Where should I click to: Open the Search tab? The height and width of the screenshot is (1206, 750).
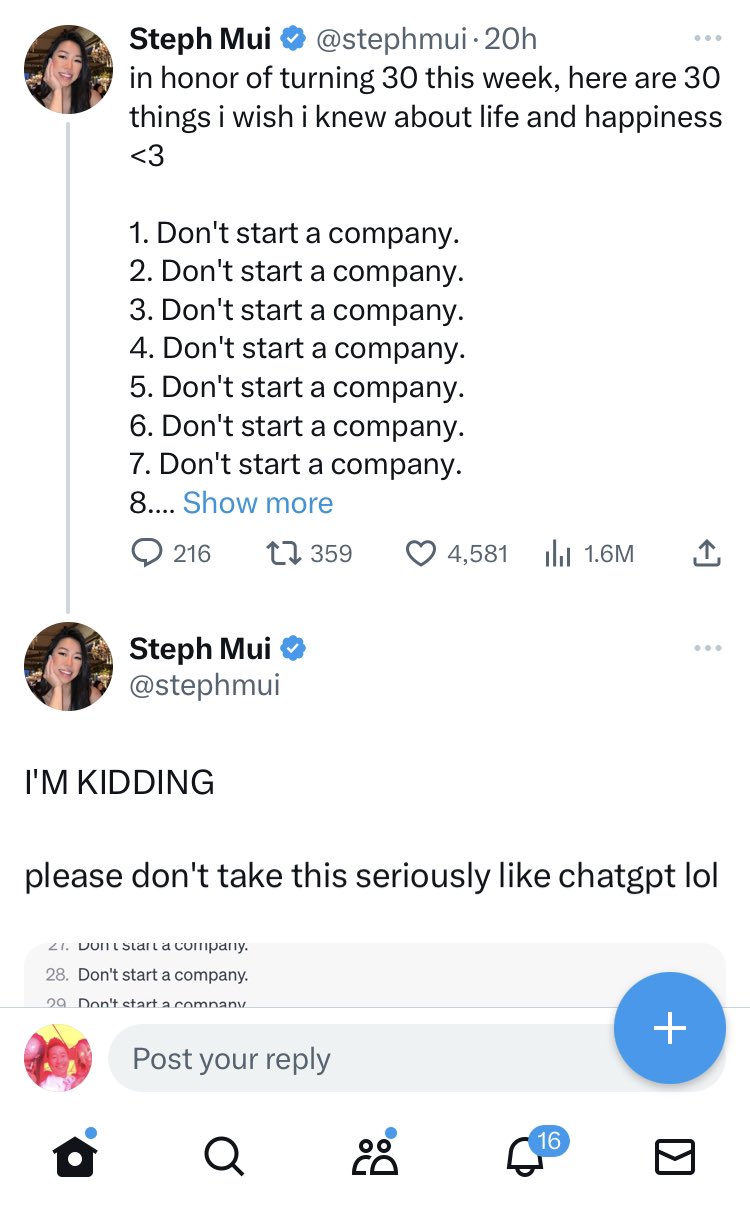tap(224, 1157)
